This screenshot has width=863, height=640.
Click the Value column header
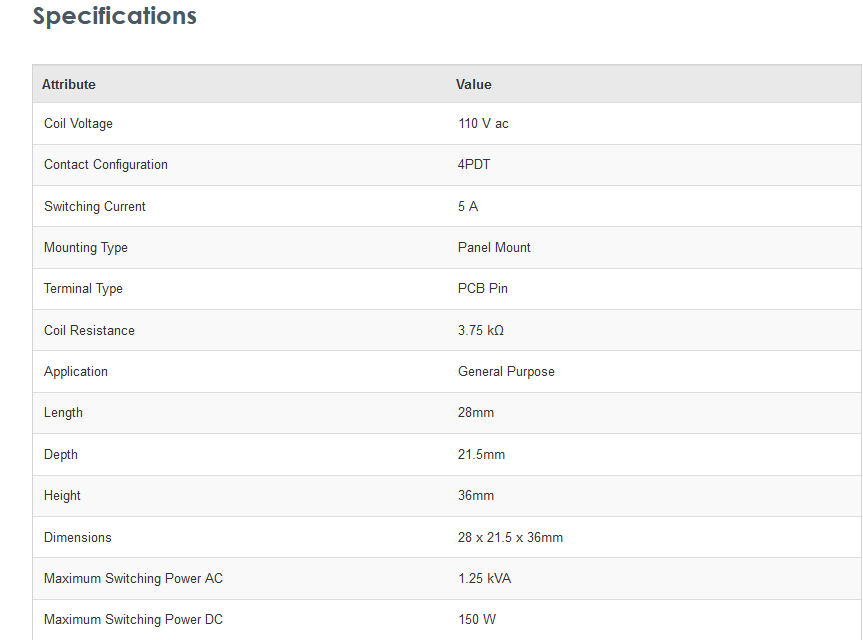[x=474, y=85]
